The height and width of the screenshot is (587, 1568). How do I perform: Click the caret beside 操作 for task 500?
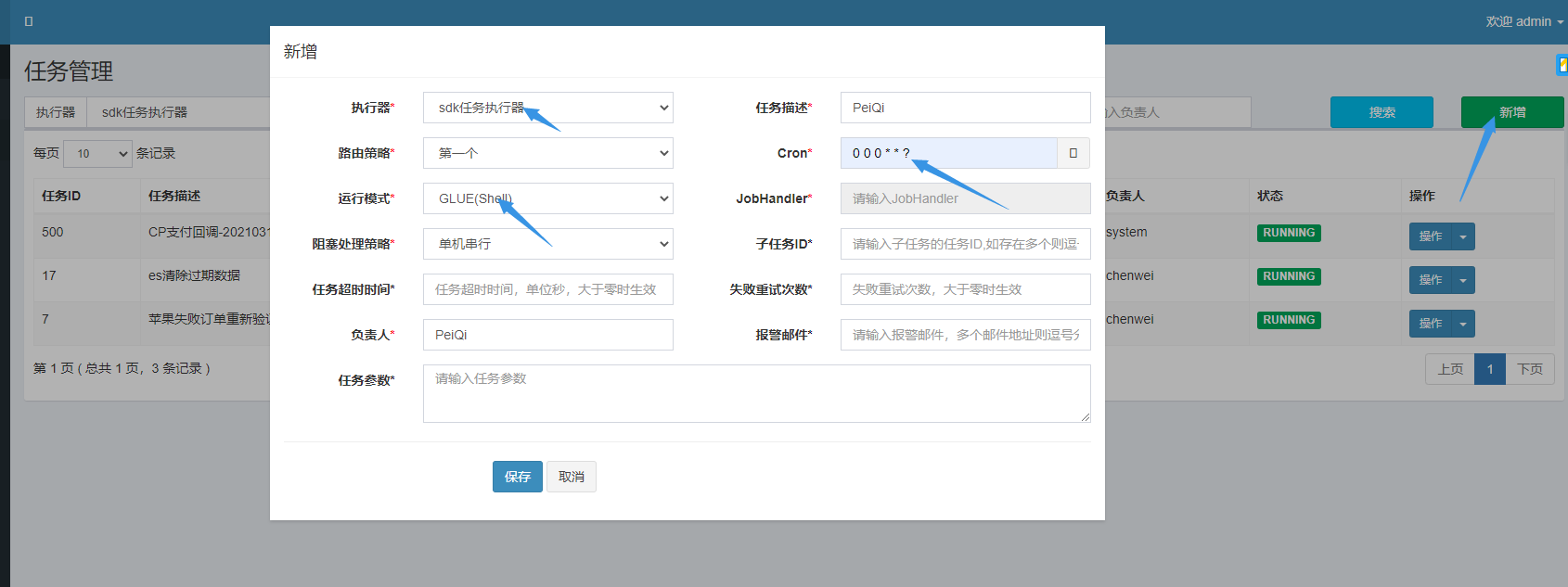1463,236
